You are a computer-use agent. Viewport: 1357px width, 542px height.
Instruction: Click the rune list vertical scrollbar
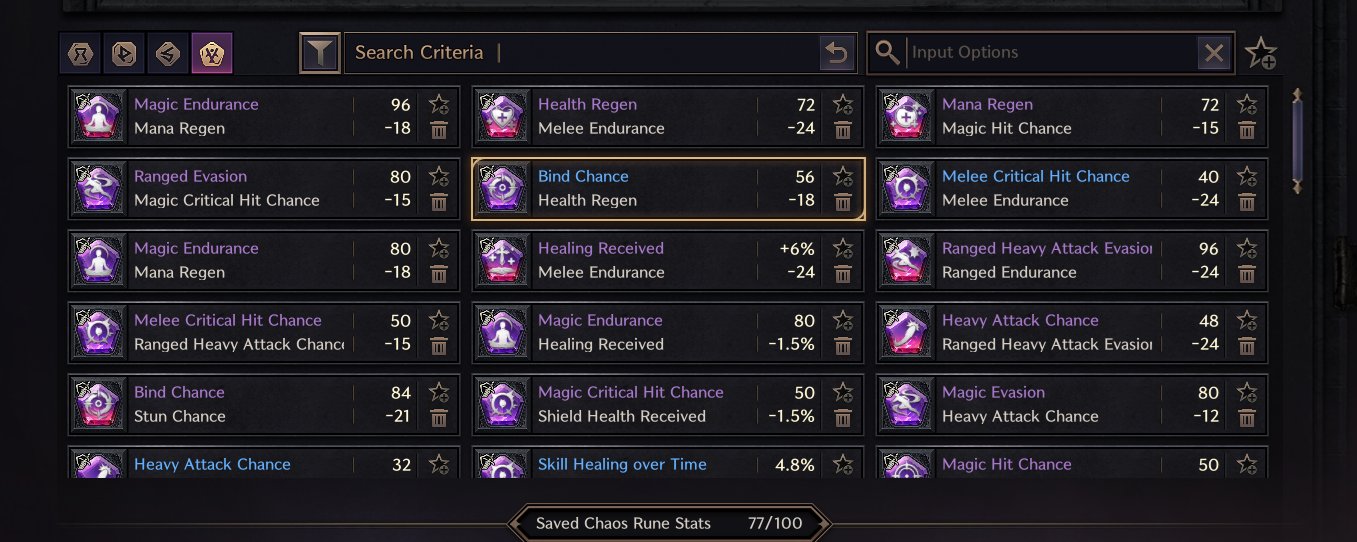(x=1298, y=140)
